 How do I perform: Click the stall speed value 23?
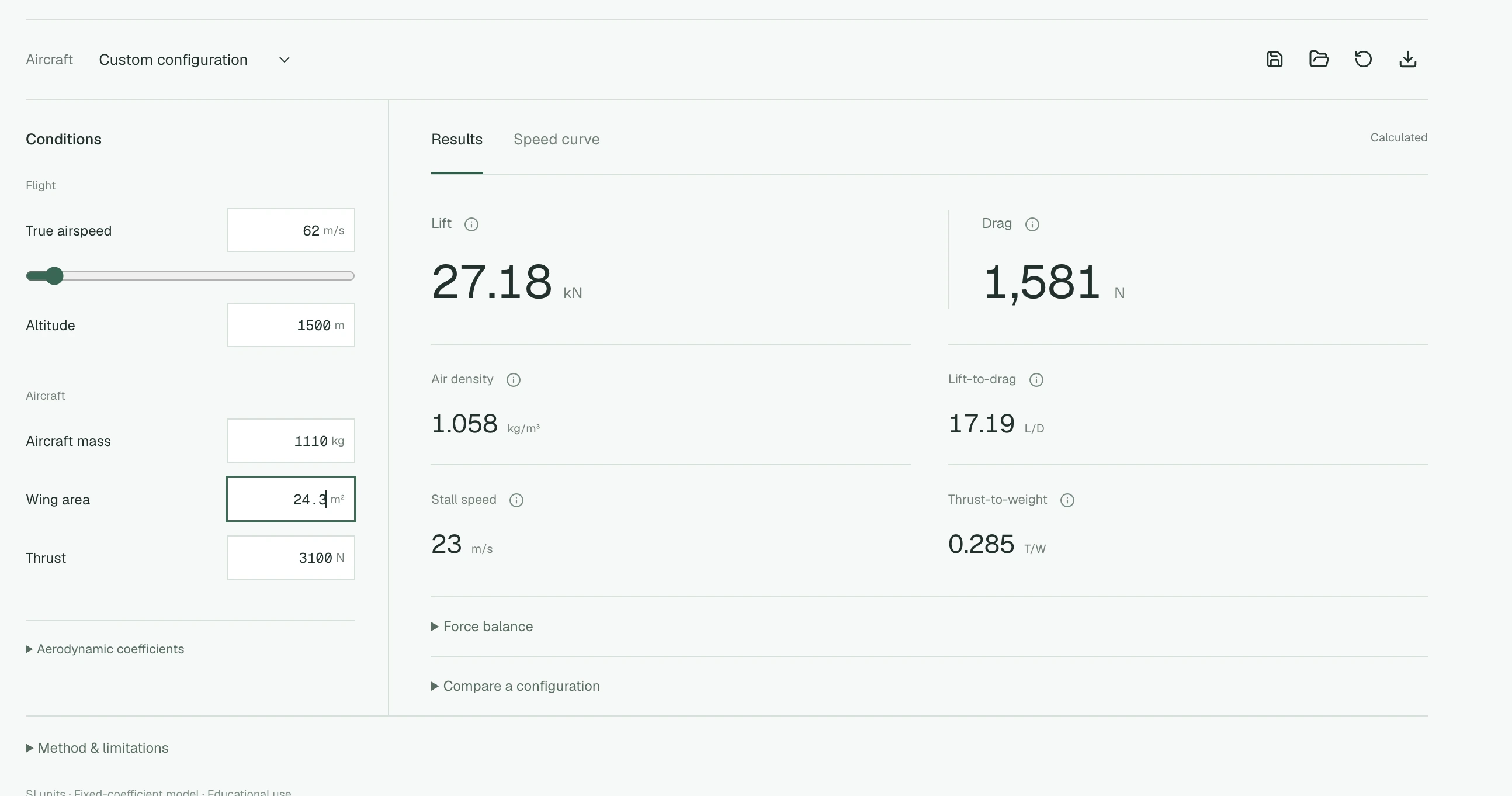click(x=446, y=544)
